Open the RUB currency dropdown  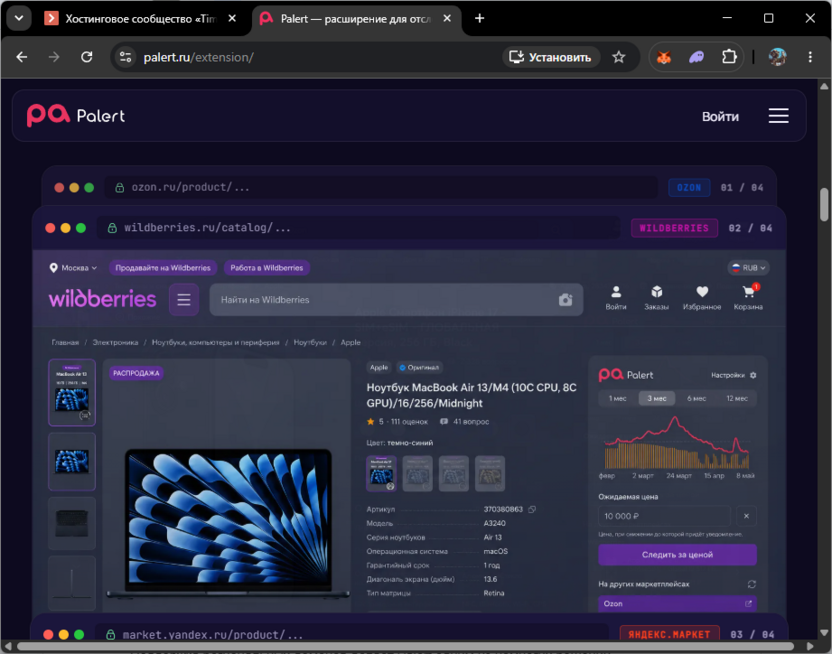point(748,268)
